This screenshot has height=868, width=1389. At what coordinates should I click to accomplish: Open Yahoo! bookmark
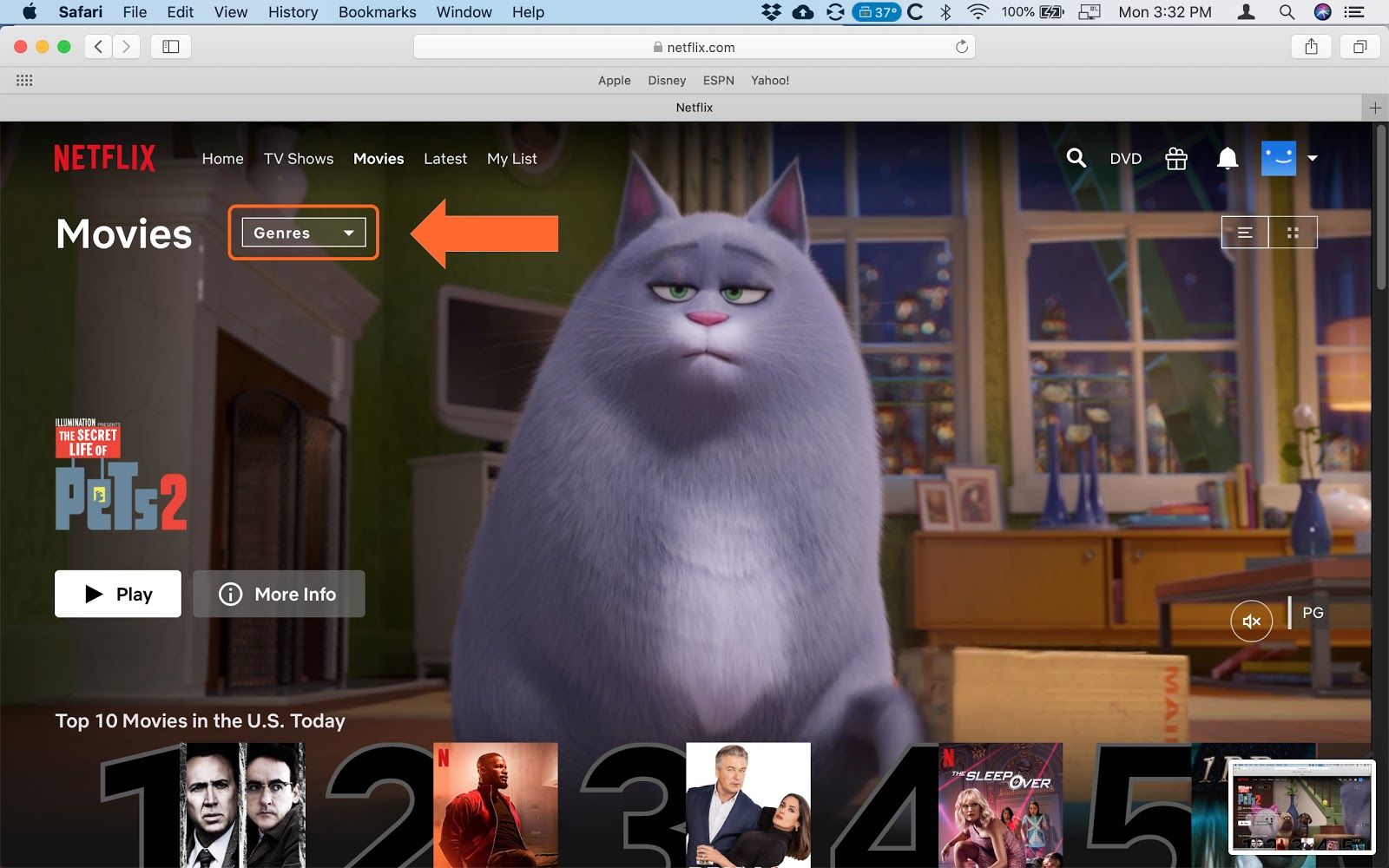770,80
